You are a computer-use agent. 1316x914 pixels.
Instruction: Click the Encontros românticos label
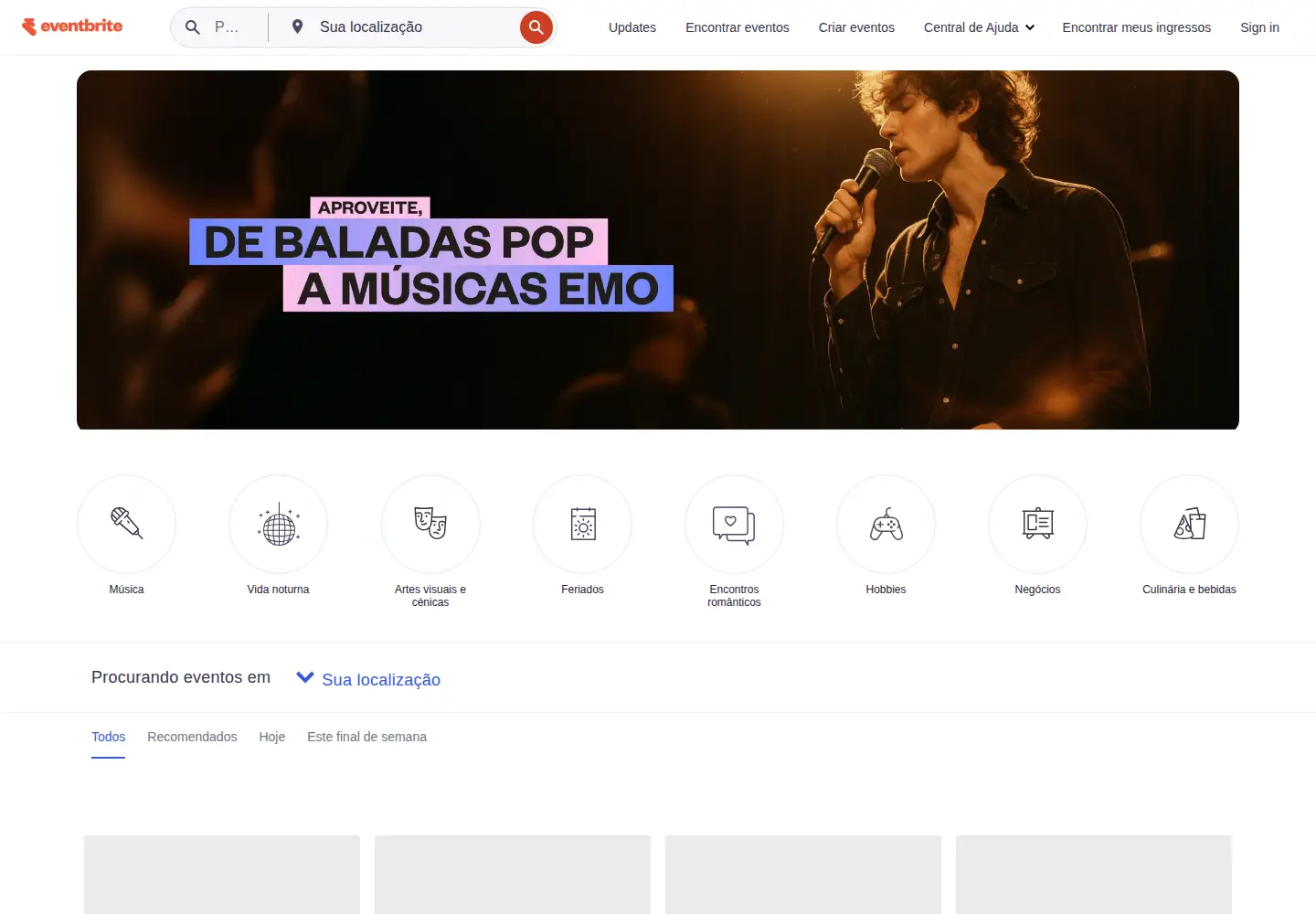tap(735, 596)
